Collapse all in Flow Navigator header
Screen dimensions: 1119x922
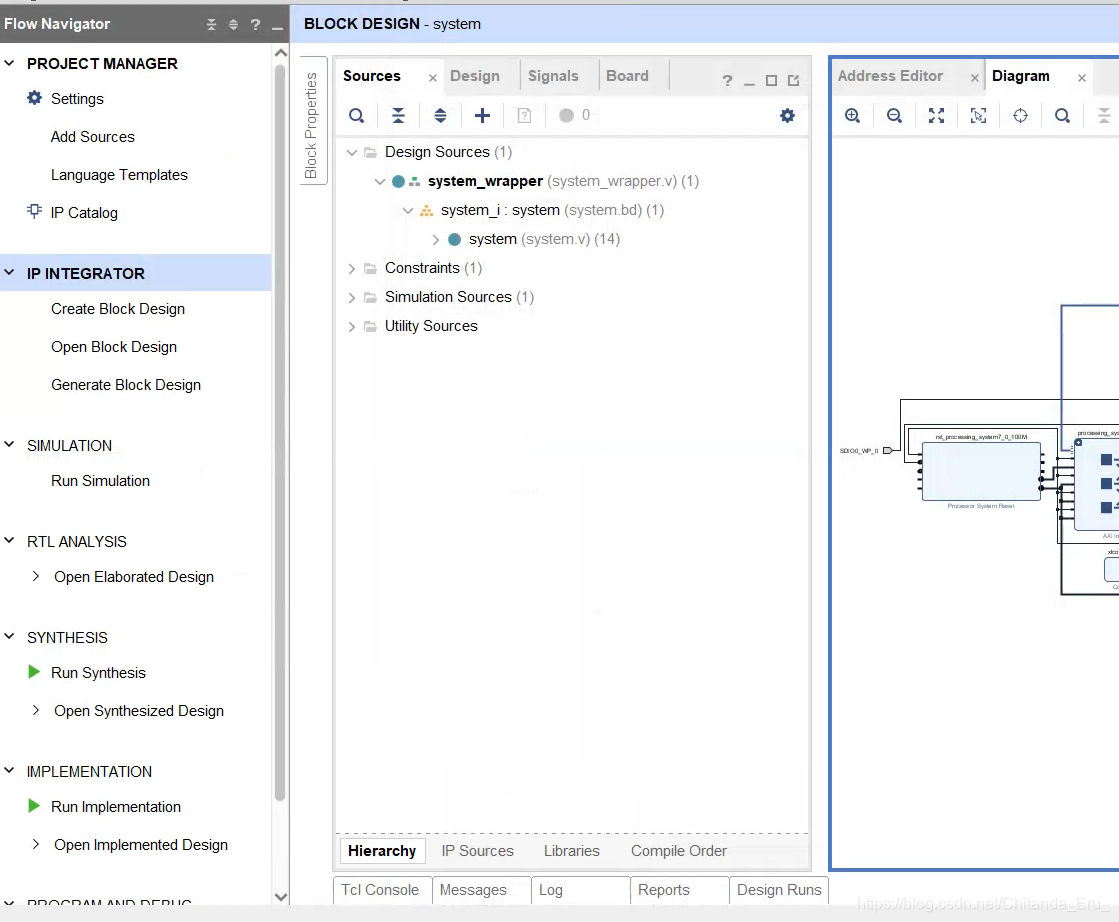pos(211,24)
